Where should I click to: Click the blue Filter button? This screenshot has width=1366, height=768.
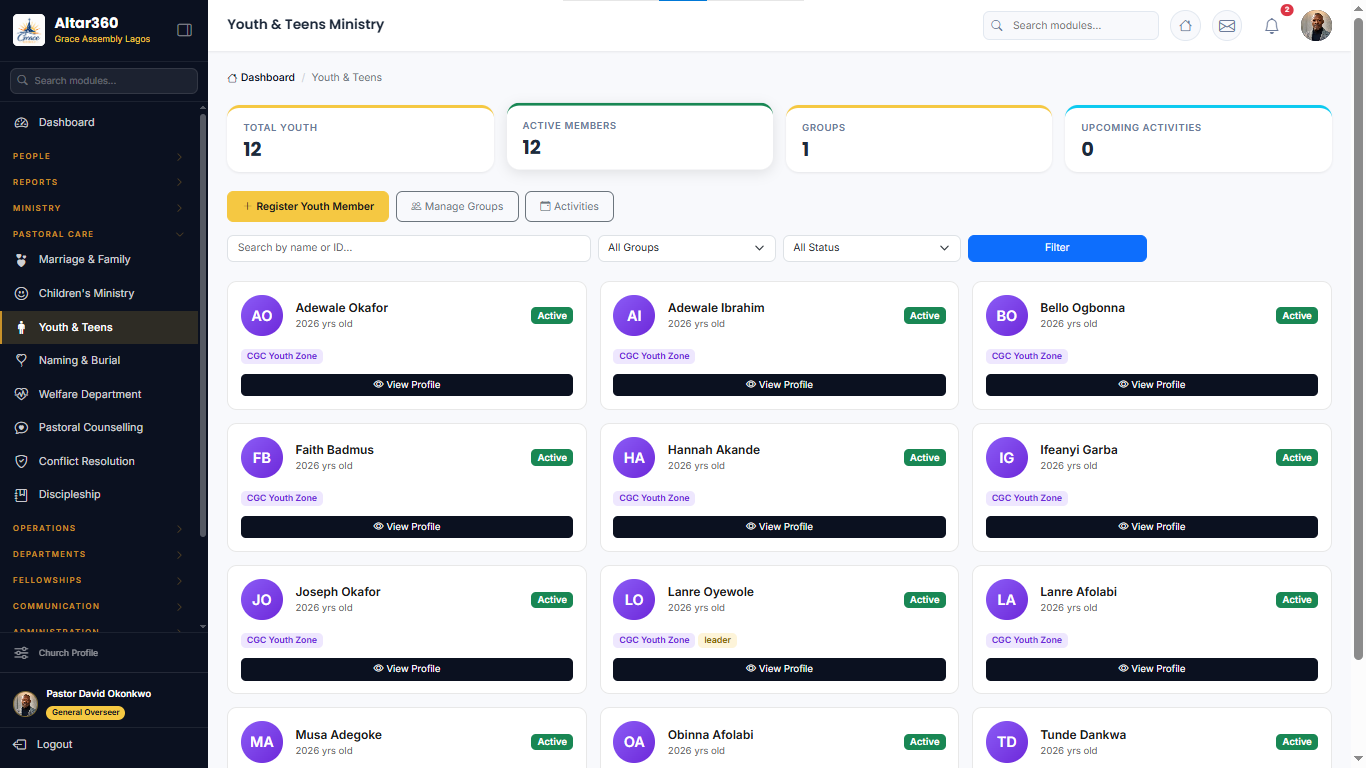click(x=1057, y=248)
